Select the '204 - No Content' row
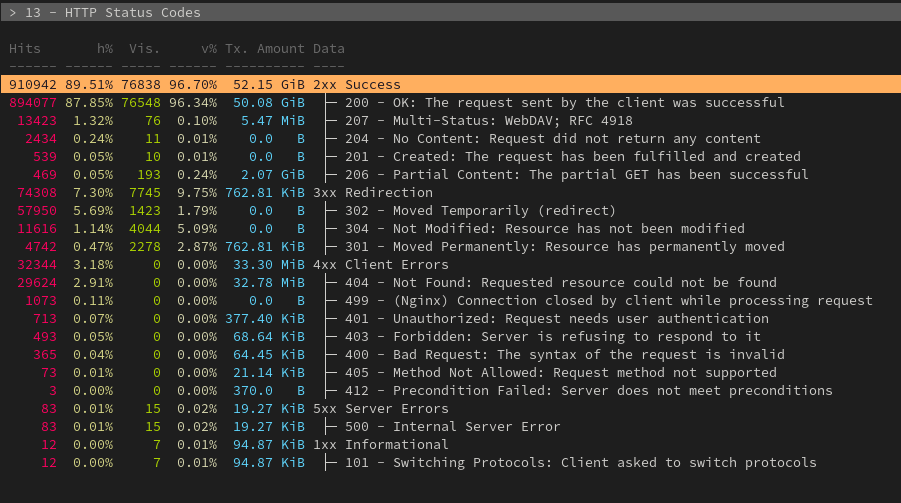901x503 pixels. (552, 139)
